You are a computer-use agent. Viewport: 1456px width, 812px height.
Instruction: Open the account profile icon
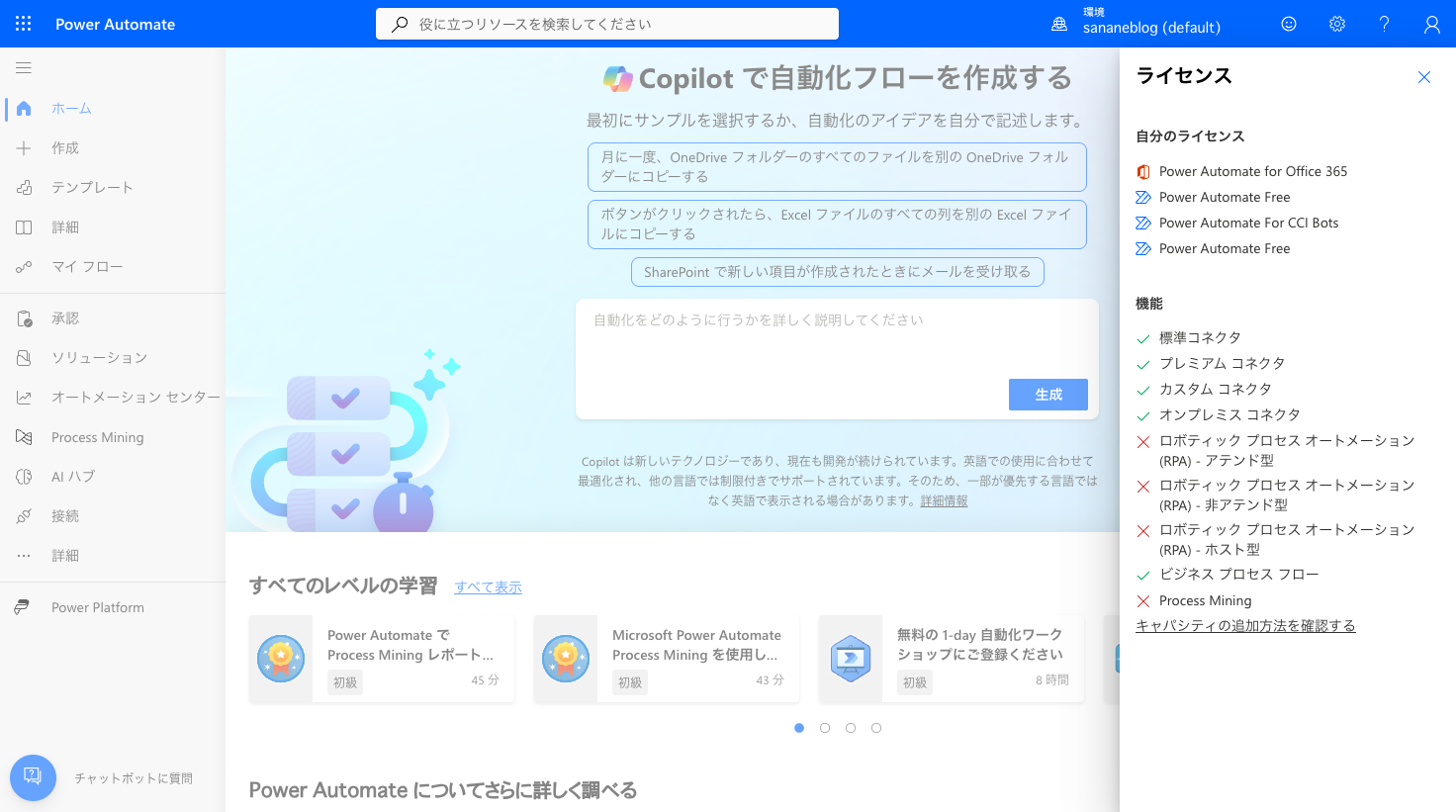pos(1432,24)
